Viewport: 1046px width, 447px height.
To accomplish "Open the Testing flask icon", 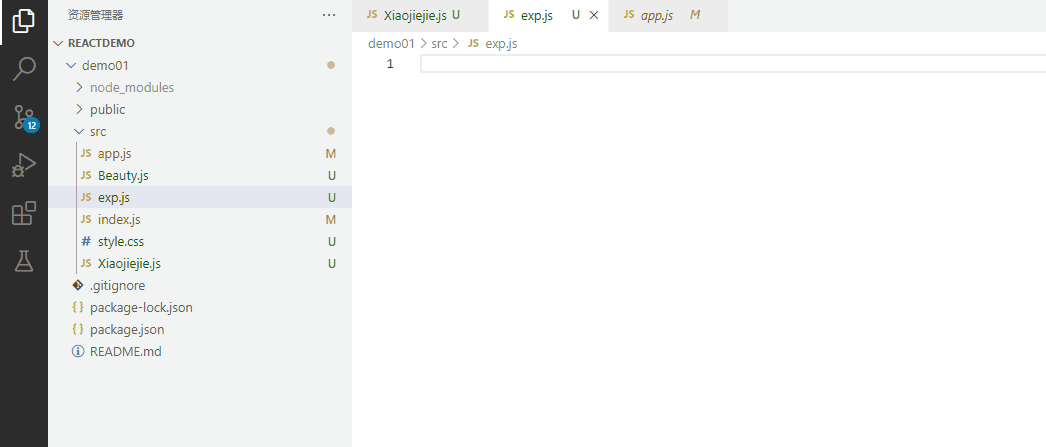I will point(24,261).
